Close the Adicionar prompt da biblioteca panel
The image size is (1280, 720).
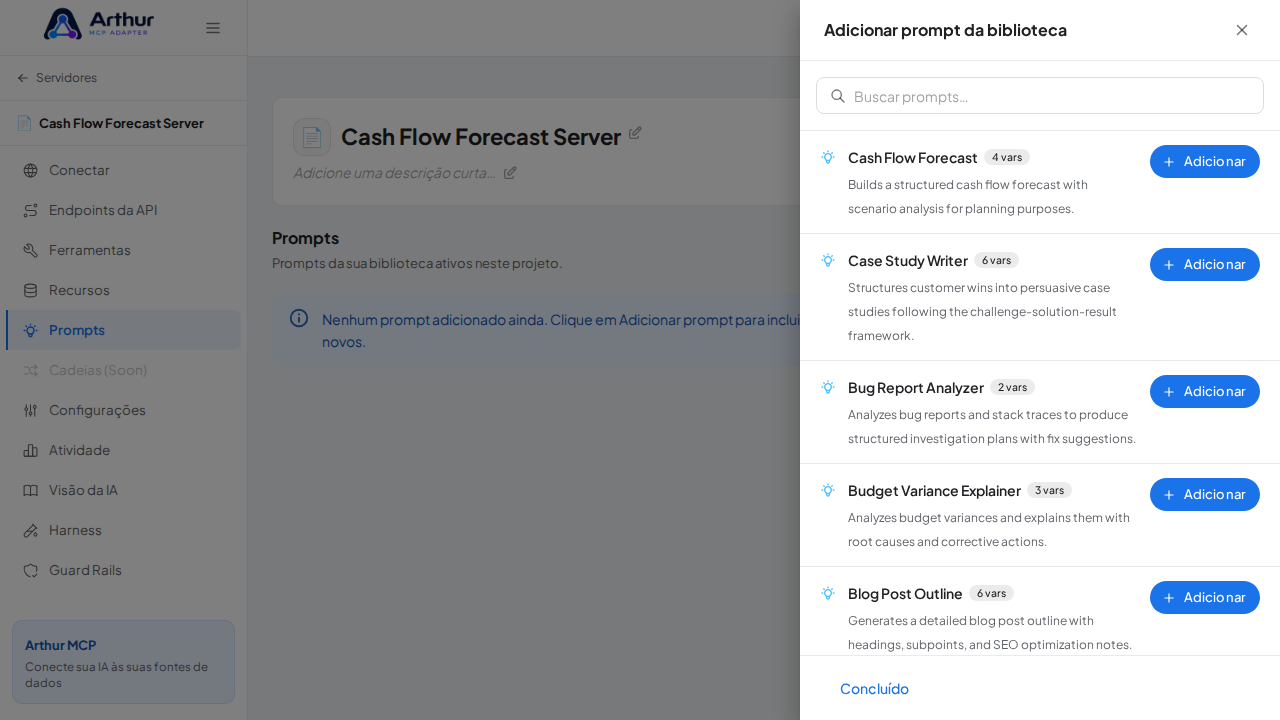coord(1242,30)
